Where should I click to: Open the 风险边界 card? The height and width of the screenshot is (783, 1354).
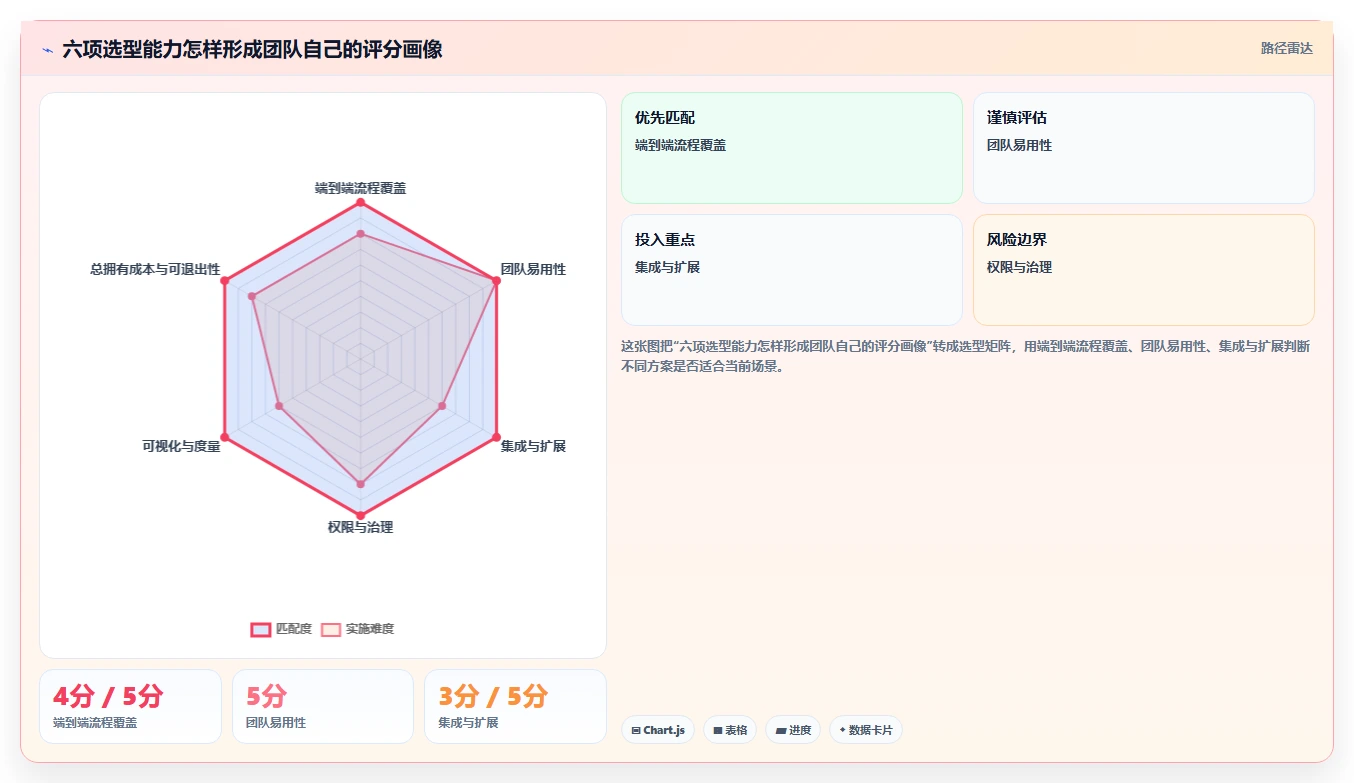(x=1143, y=270)
